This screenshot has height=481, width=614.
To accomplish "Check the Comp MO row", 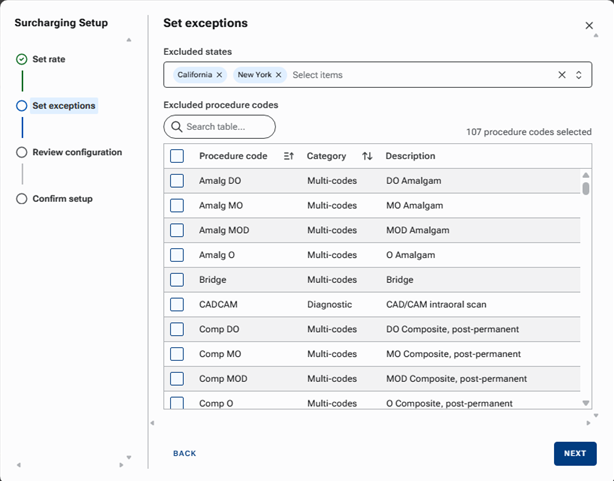I will tap(177, 354).
